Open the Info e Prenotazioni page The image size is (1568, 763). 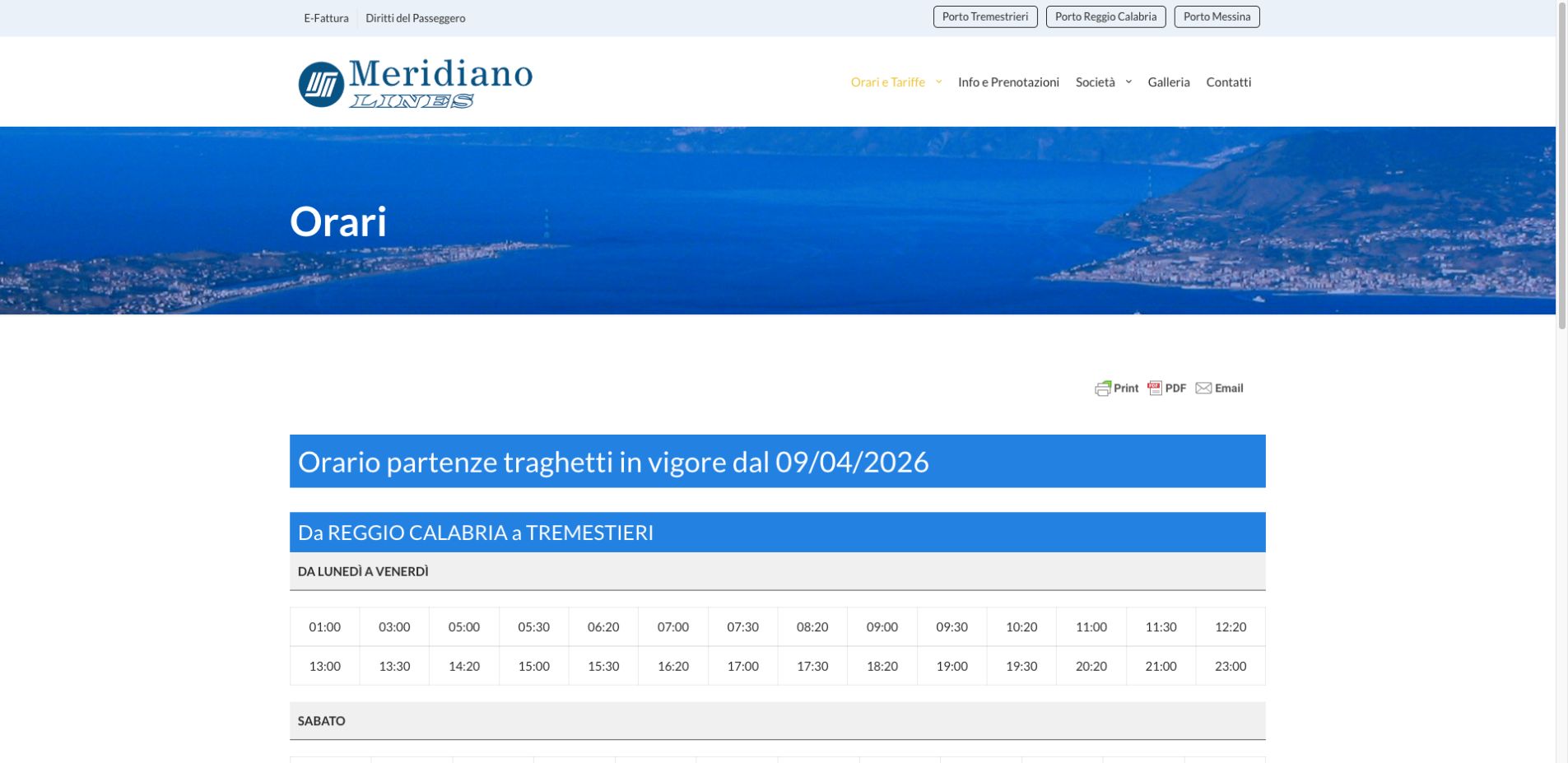1008,82
